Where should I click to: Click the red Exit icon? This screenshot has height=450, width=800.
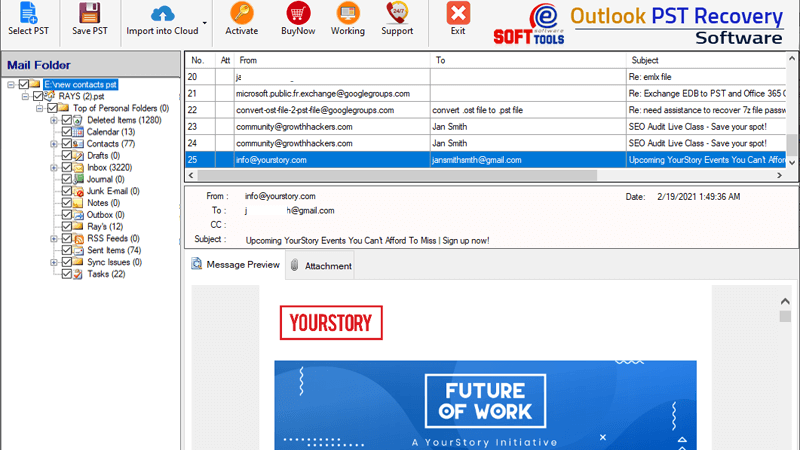click(458, 13)
